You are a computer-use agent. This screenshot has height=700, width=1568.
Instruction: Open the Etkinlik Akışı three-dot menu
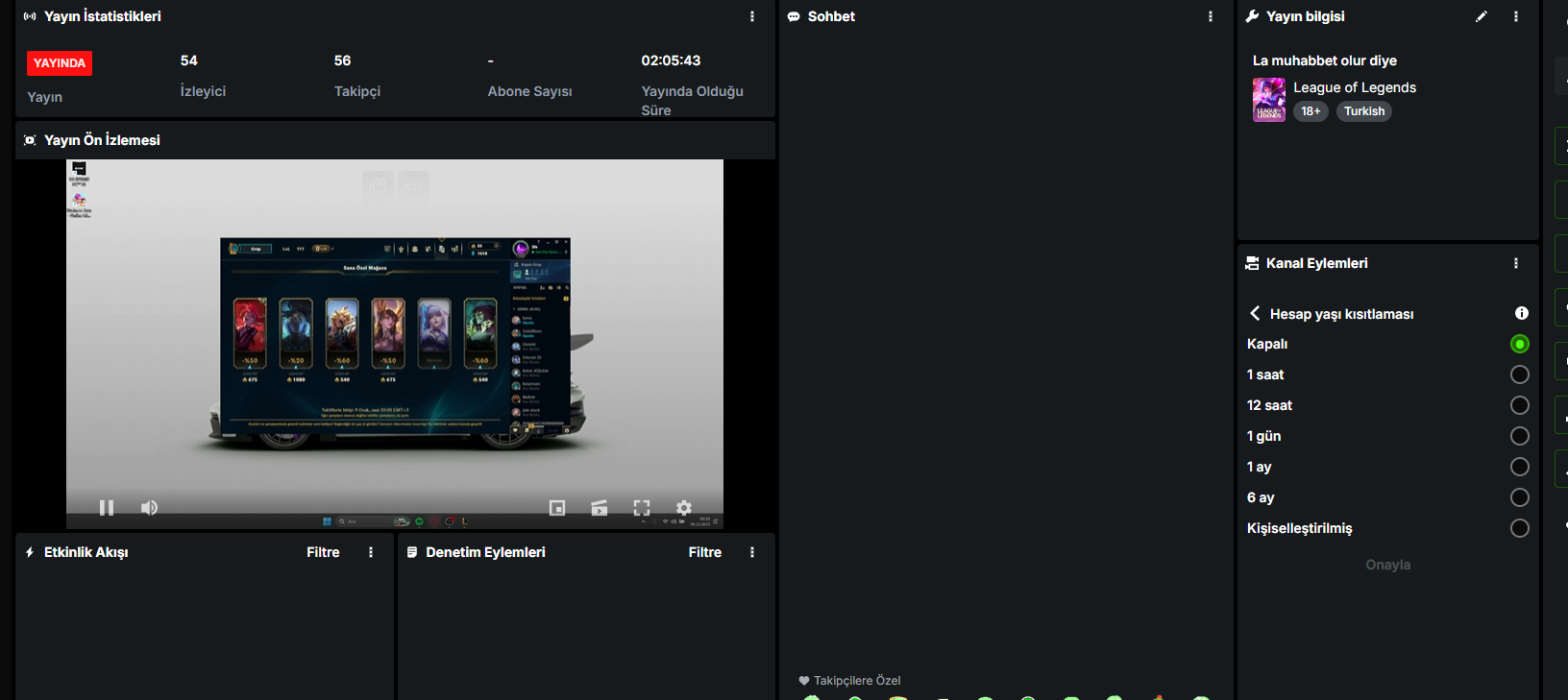click(371, 552)
